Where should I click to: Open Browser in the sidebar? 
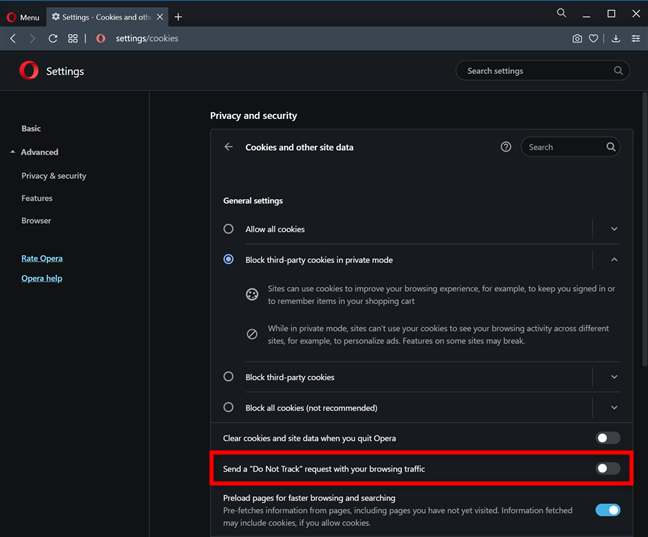[x=36, y=221]
